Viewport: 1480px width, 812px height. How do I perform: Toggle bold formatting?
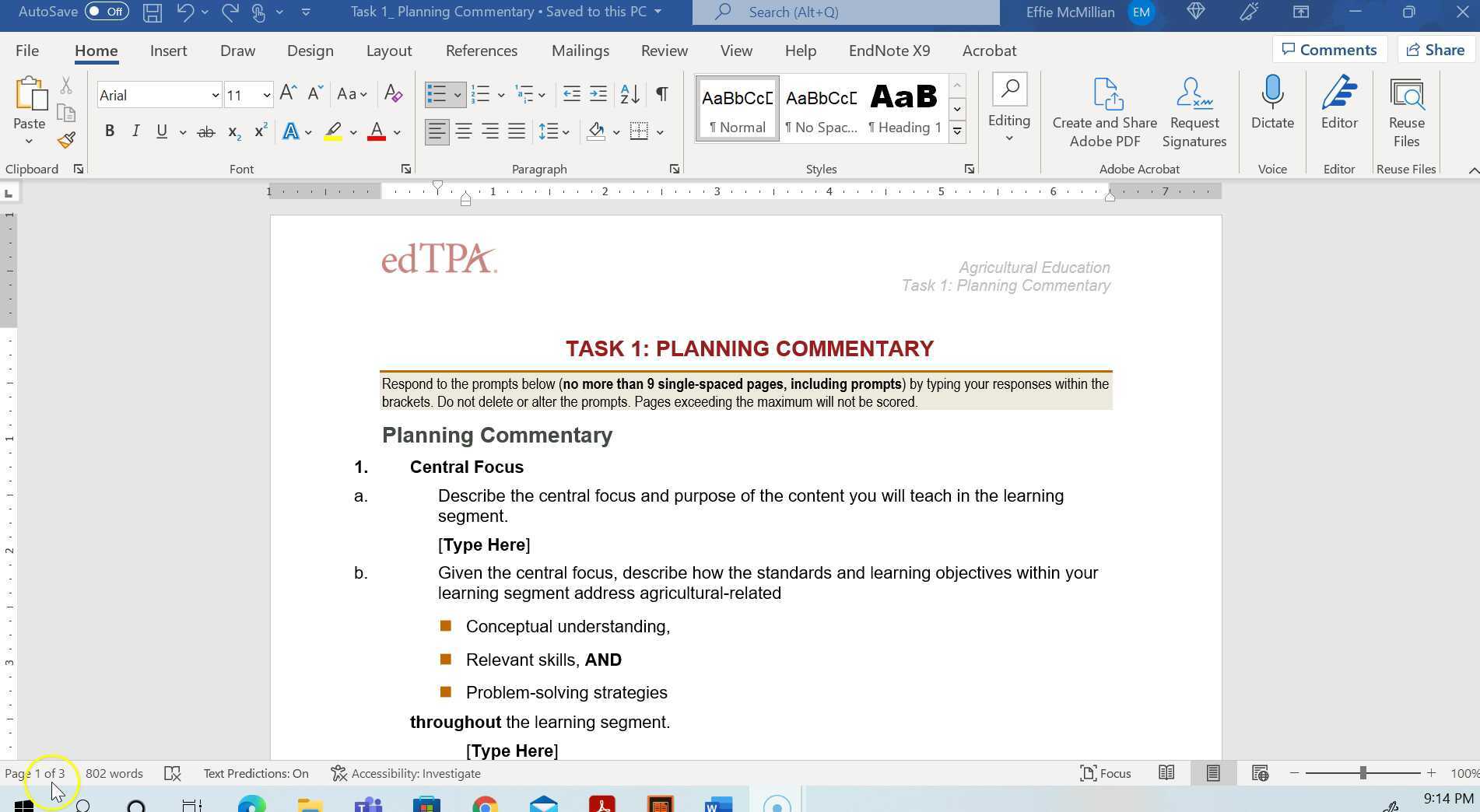tap(109, 131)
